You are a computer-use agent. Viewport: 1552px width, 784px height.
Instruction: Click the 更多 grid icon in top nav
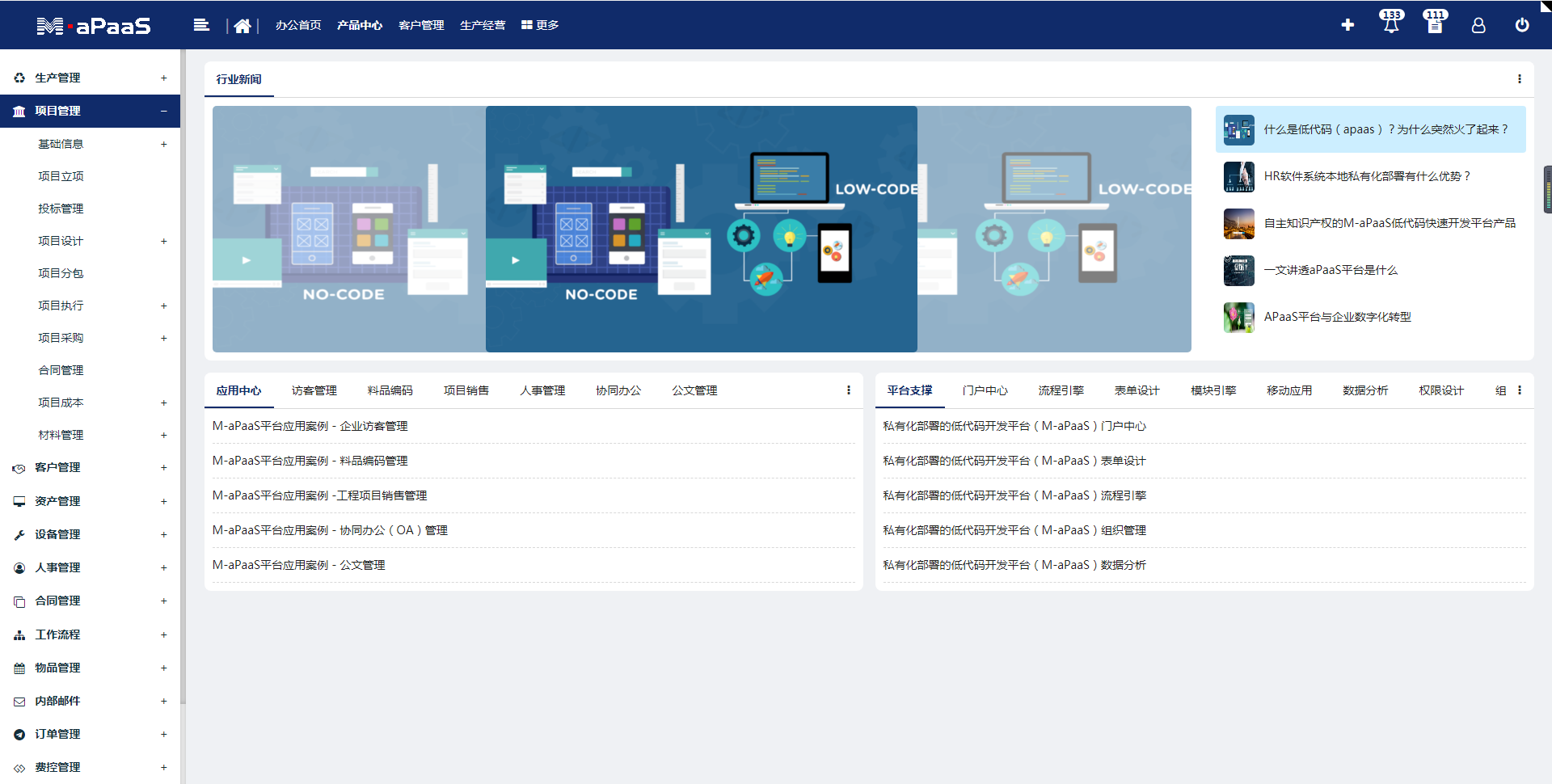526,25
